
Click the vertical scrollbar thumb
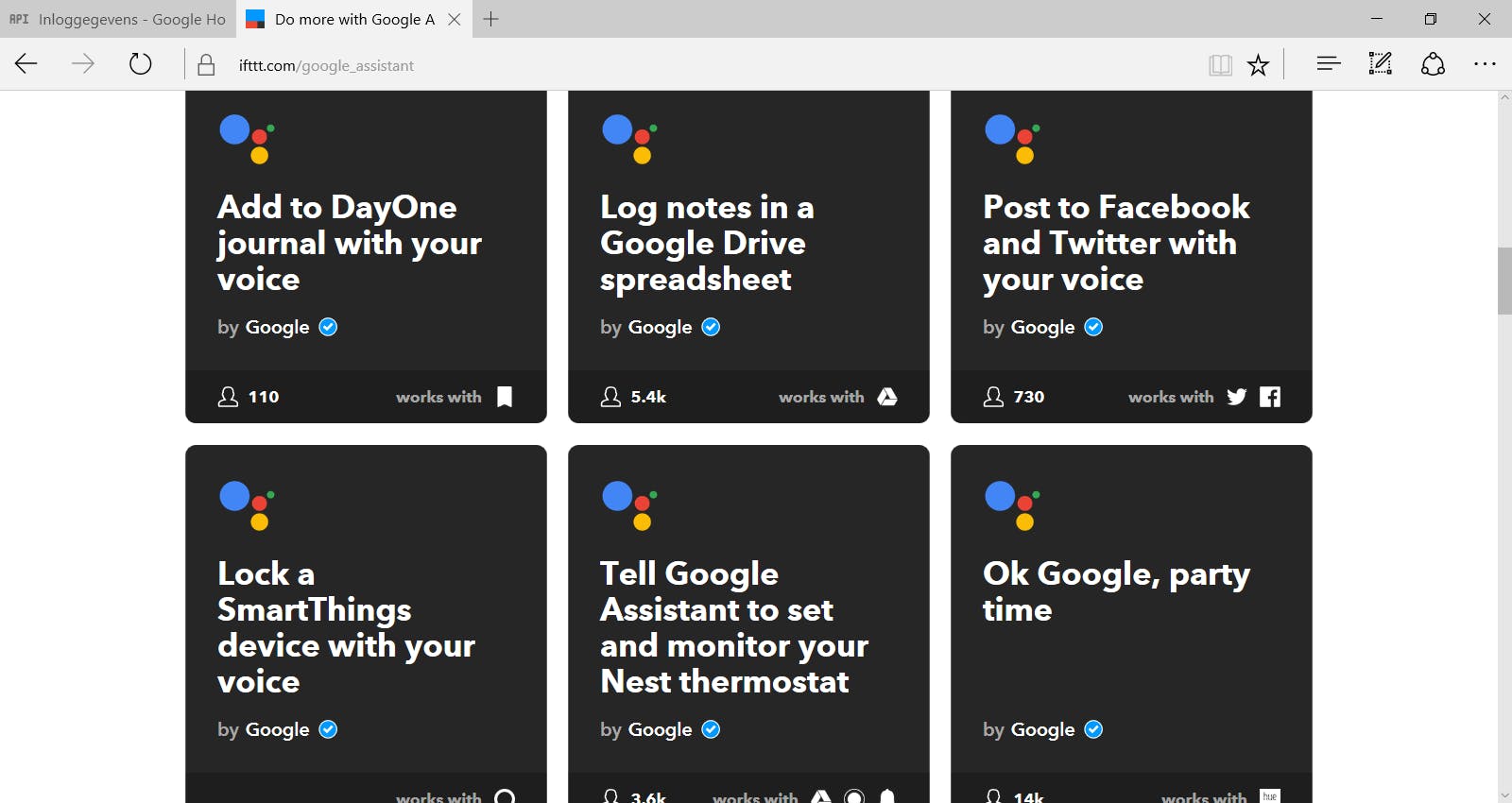tap(1504, 281)
